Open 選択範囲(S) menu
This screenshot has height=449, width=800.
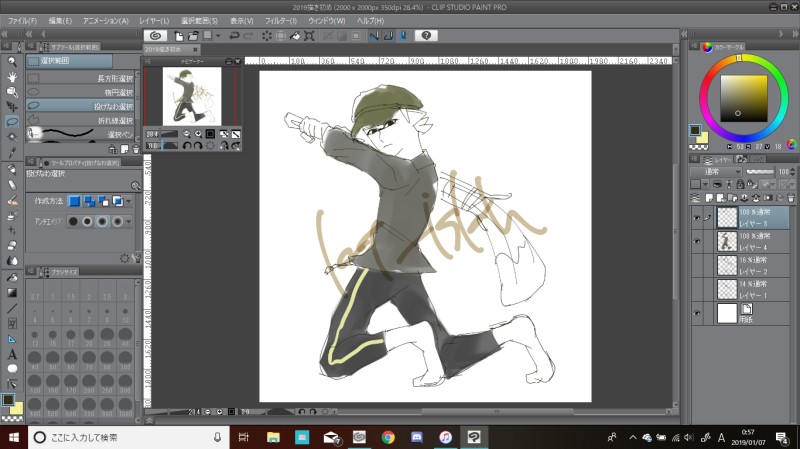199,21
